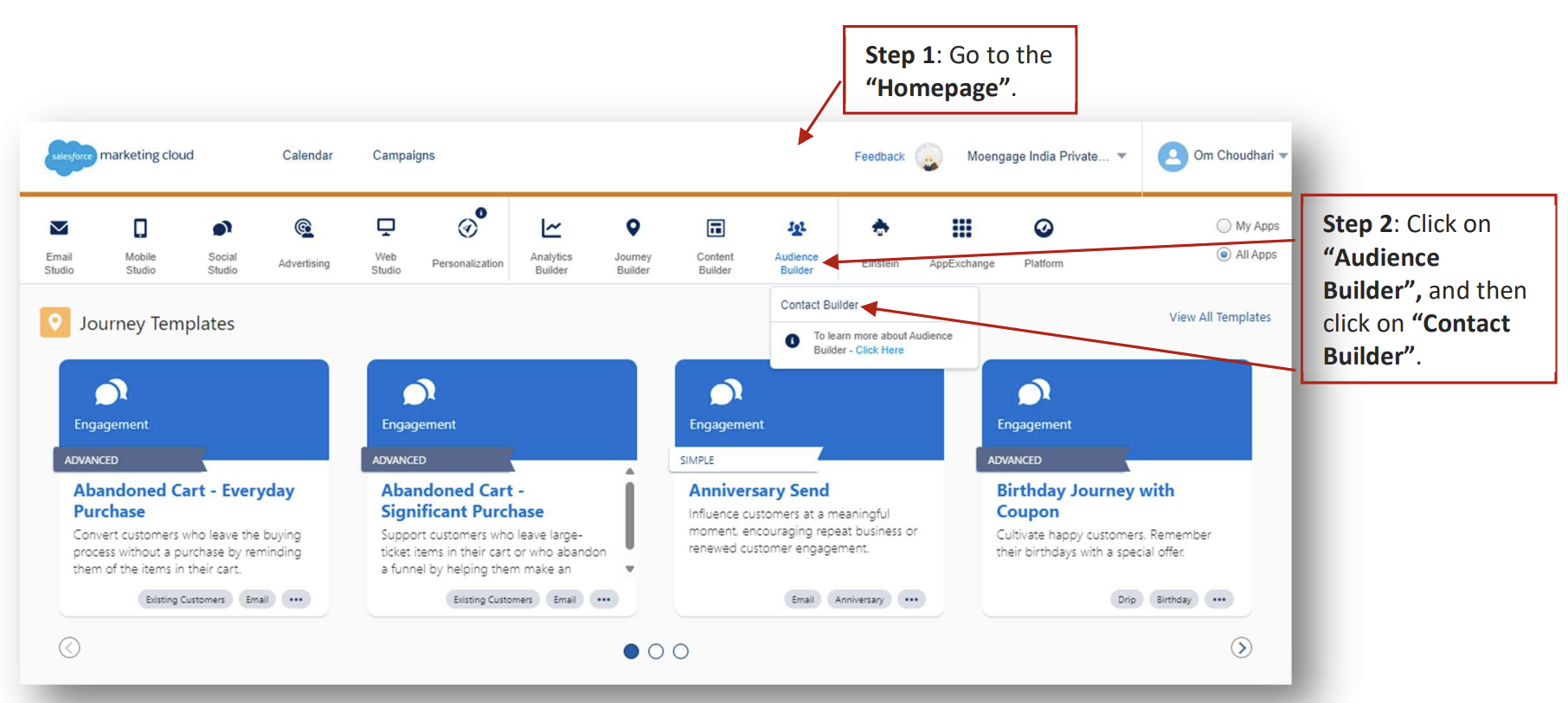Go to second carousel page dot
The image size is (1568, 703).
click(656, 651)
